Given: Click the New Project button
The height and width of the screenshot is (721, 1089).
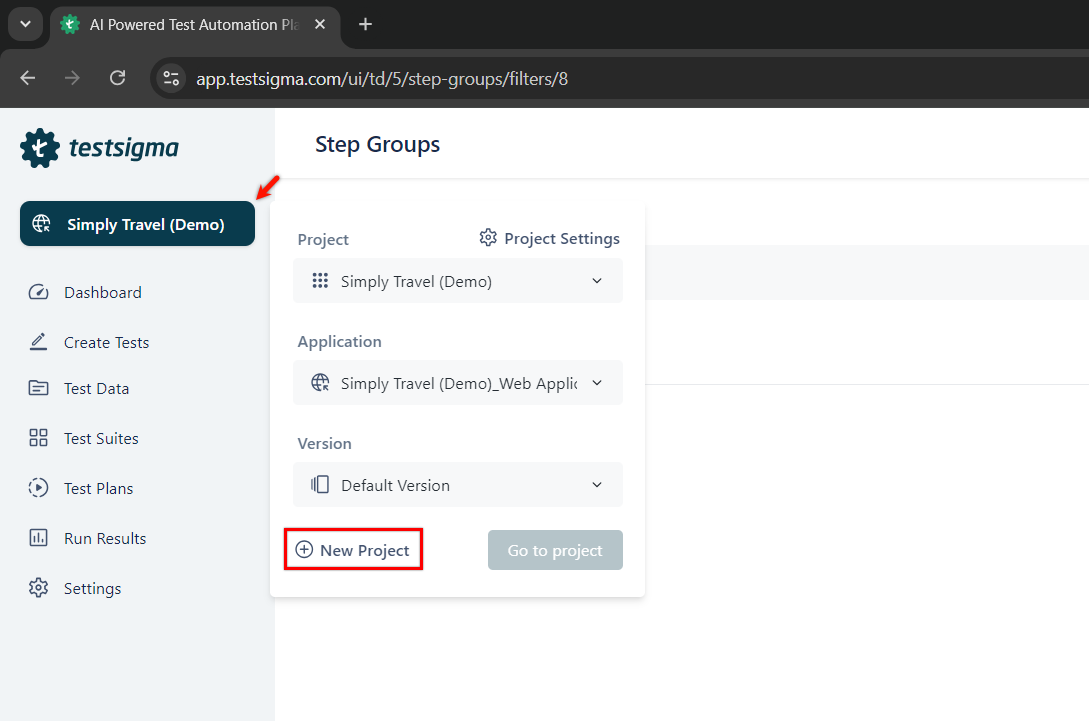Looking at the screenshot, I should click(x=354, y=549).
